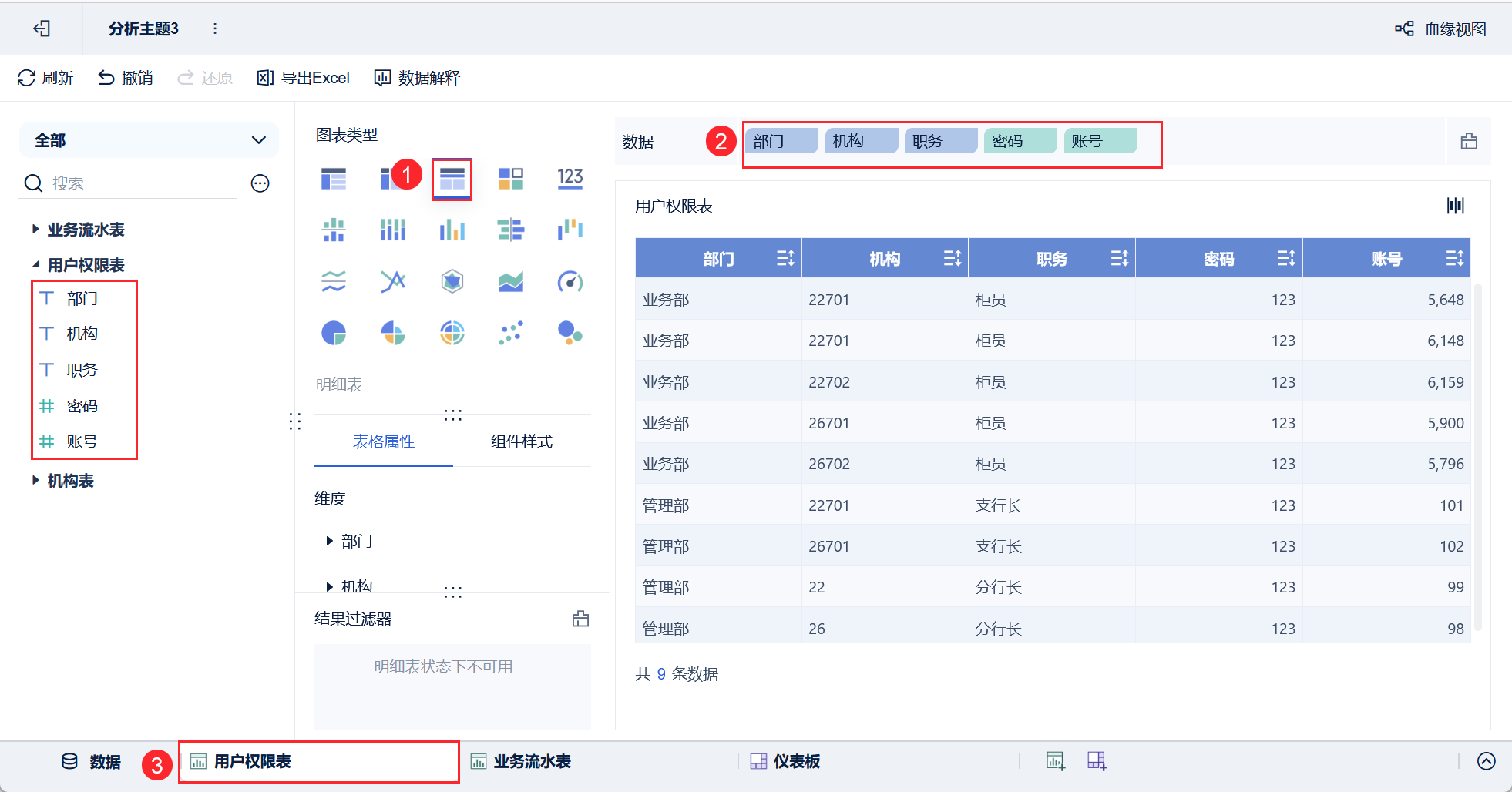
Task: Open the sort menu on the 机构 column header
Action: pos(953,258)
